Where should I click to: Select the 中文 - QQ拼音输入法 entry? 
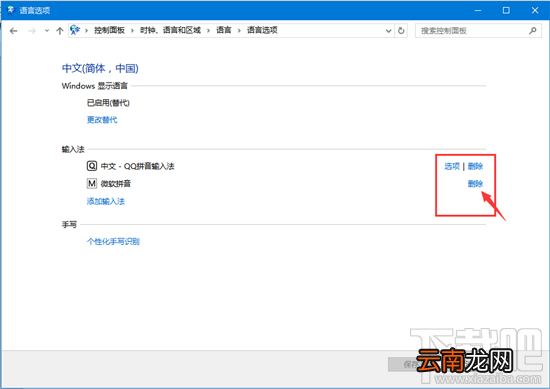point(138,166)
